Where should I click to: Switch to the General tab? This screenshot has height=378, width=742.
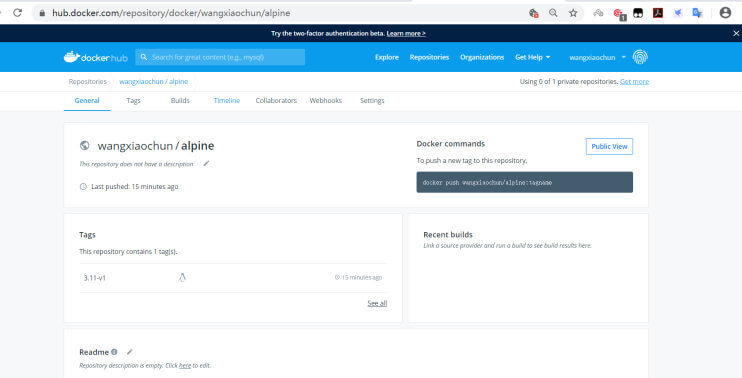pos(87,101)
